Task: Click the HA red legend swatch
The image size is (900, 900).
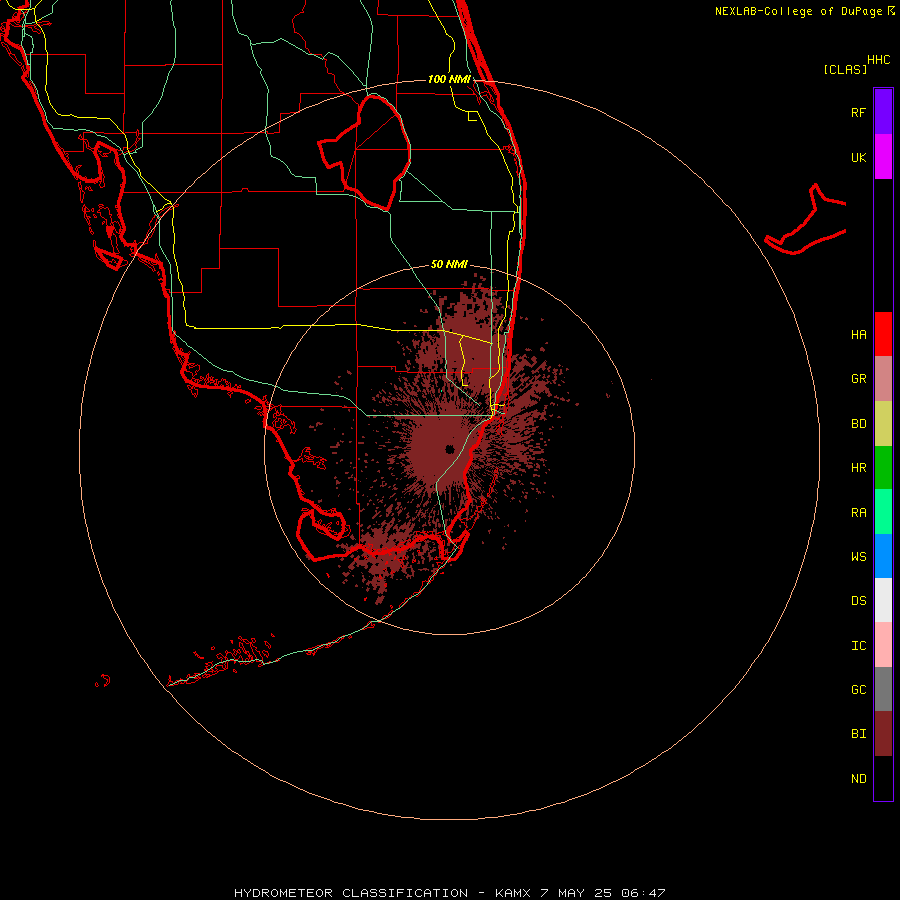Action: (x=883, y=334)
